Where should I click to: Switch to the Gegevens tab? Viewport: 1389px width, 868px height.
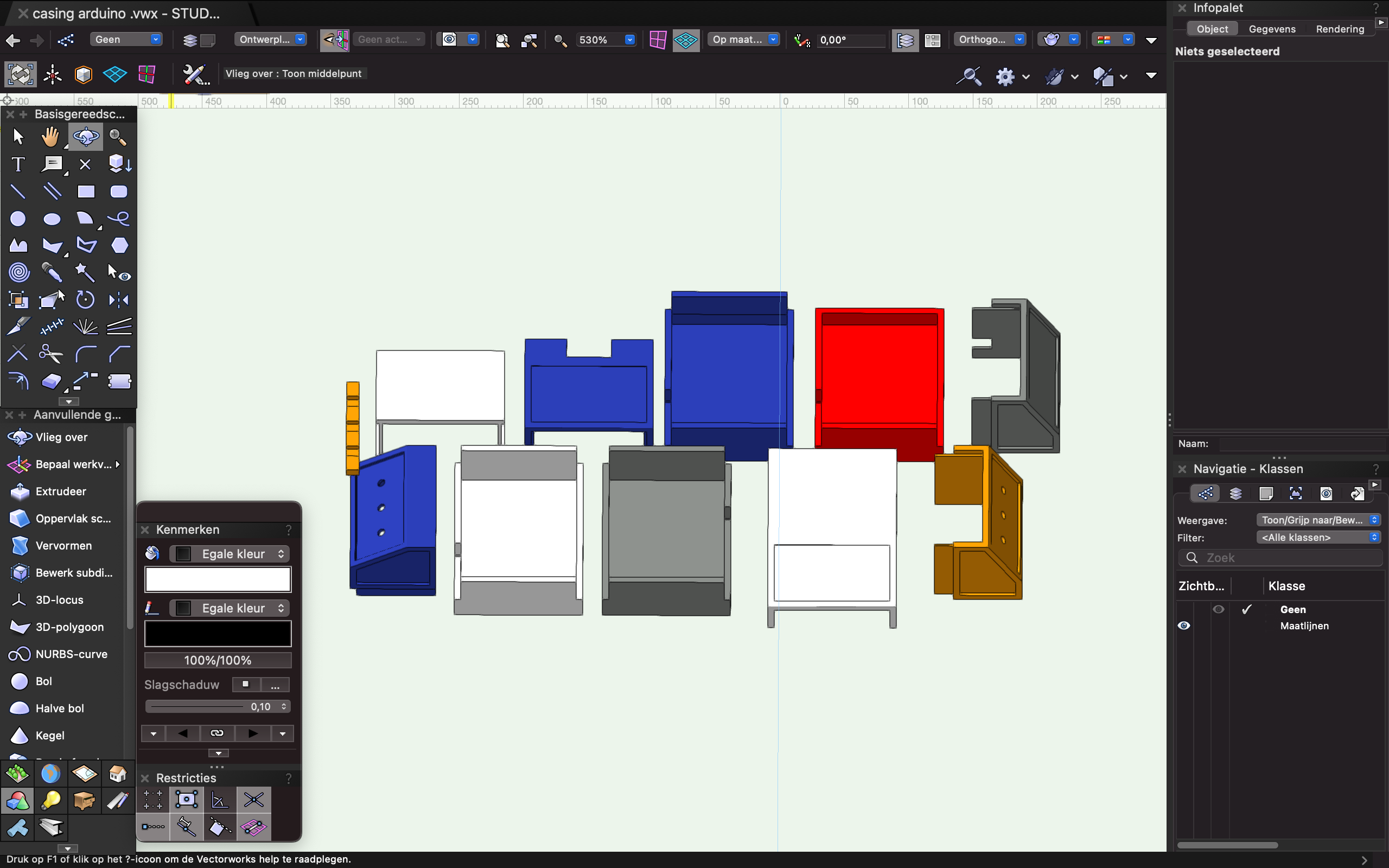(1272, 29)
